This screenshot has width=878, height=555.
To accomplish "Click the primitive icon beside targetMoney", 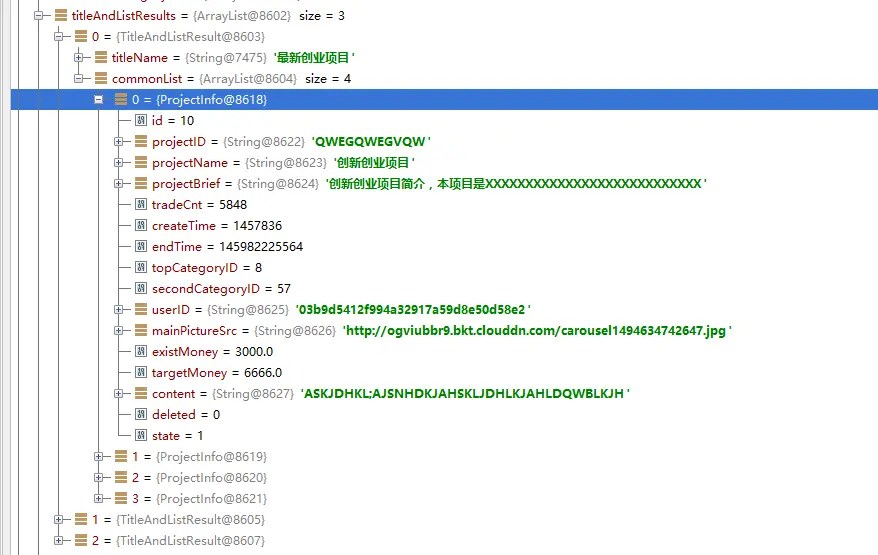I will 141,372.
